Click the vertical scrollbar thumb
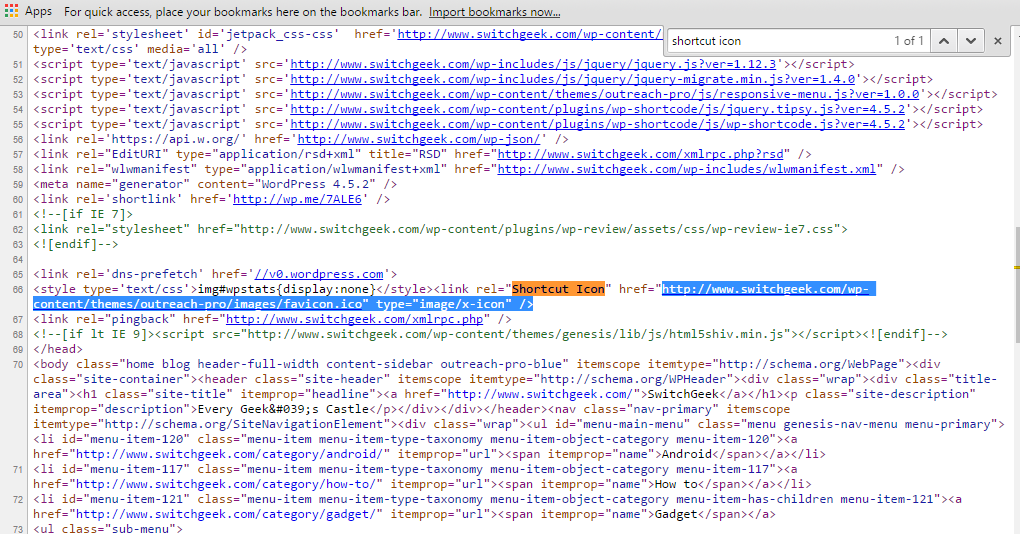Viewport: 1020px width, 534px height. click(x=1017, y=283)
